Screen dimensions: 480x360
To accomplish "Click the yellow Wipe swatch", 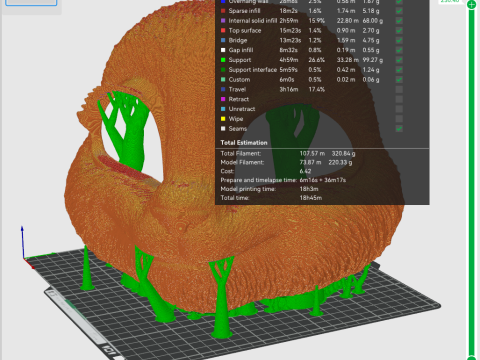I will (223, 119).
